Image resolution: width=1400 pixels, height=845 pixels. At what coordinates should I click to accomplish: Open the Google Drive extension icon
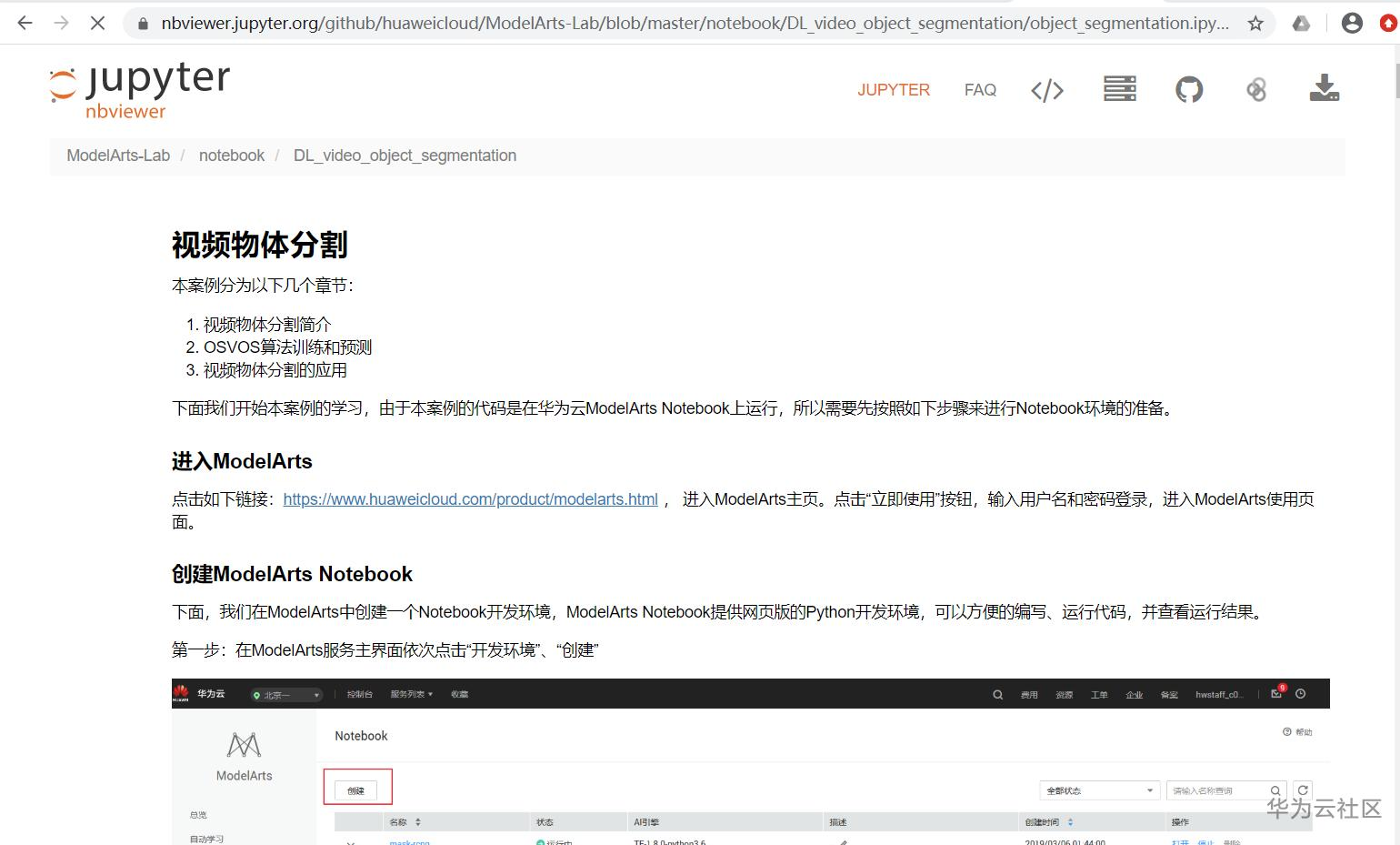(1302, 24)
